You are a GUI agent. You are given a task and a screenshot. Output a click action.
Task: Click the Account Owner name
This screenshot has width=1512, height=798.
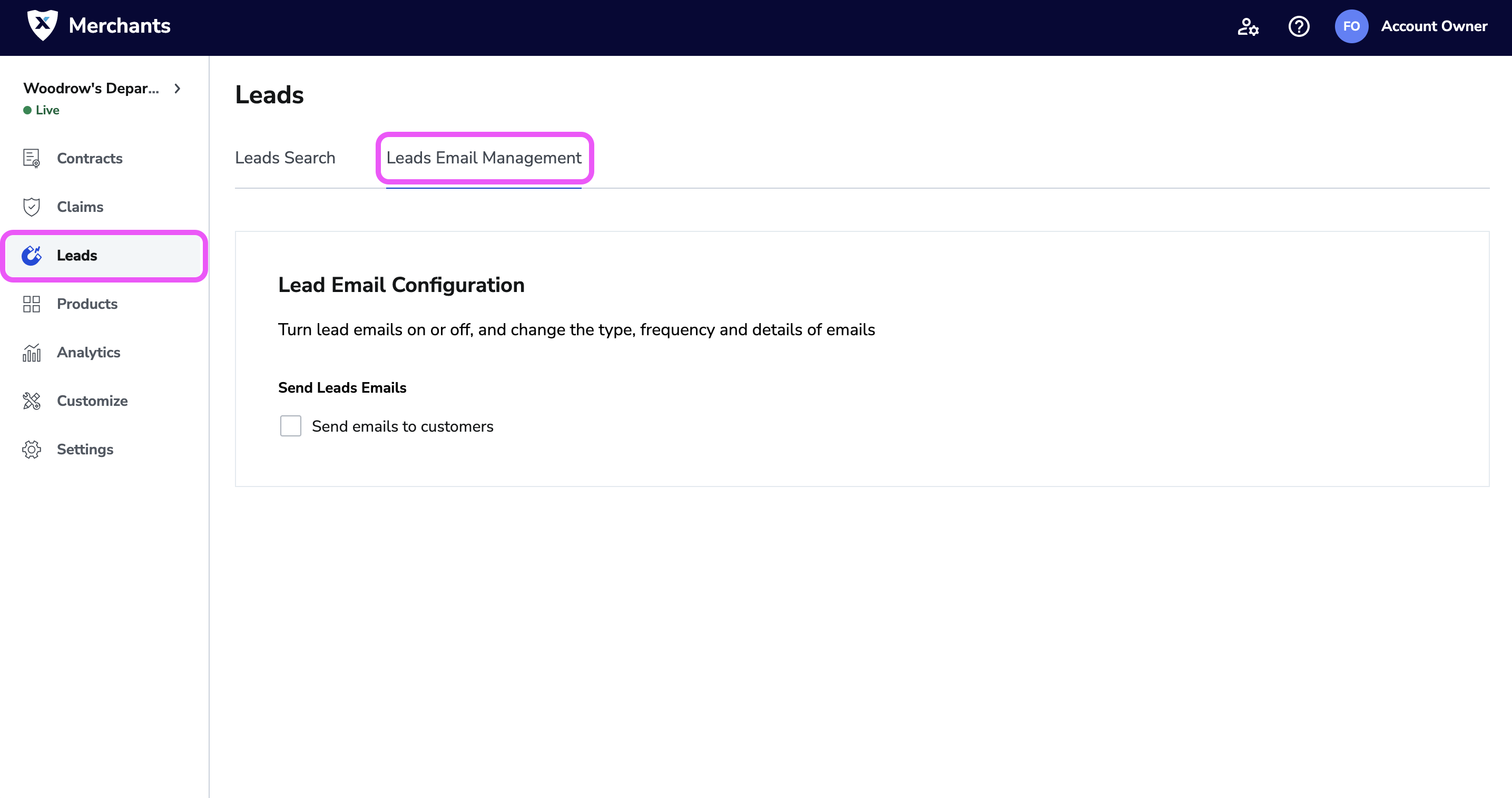coord(1434,26)
